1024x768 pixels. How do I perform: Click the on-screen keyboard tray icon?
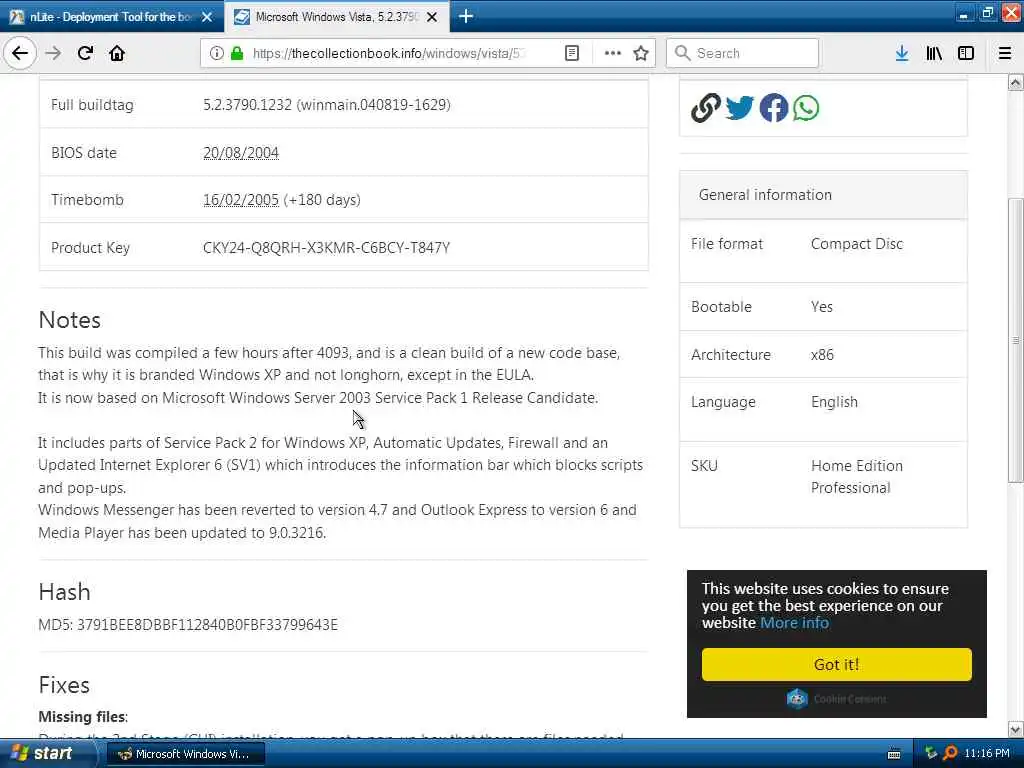coord(894,754)
